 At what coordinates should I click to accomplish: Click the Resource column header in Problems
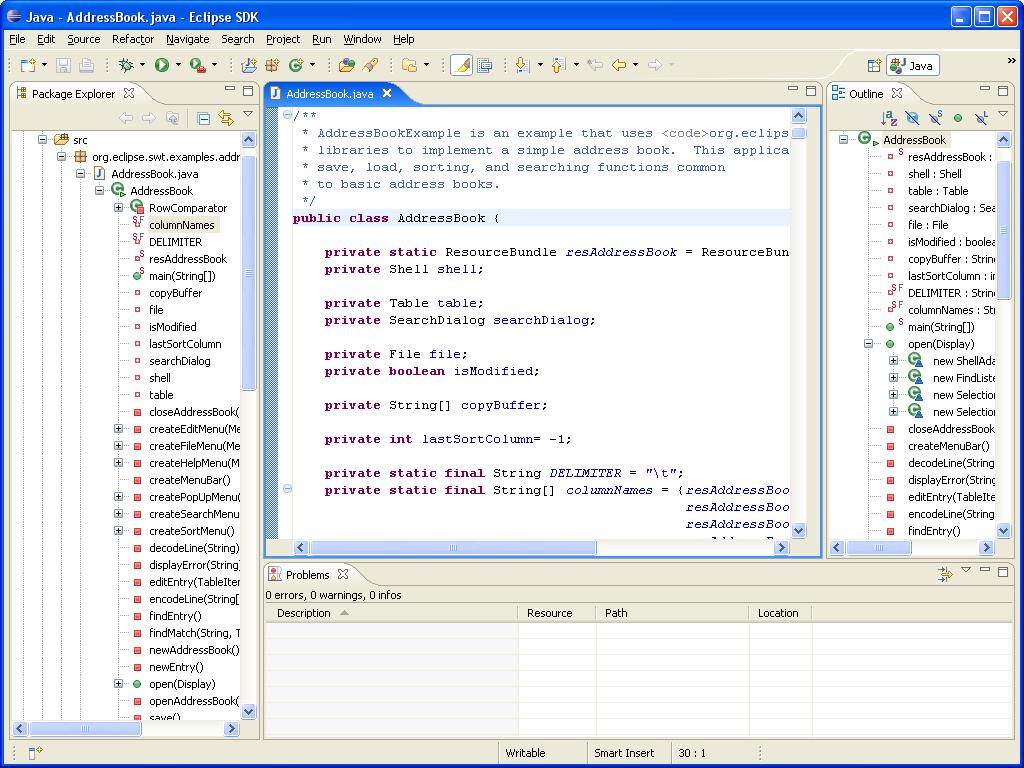tap(557, 613)
